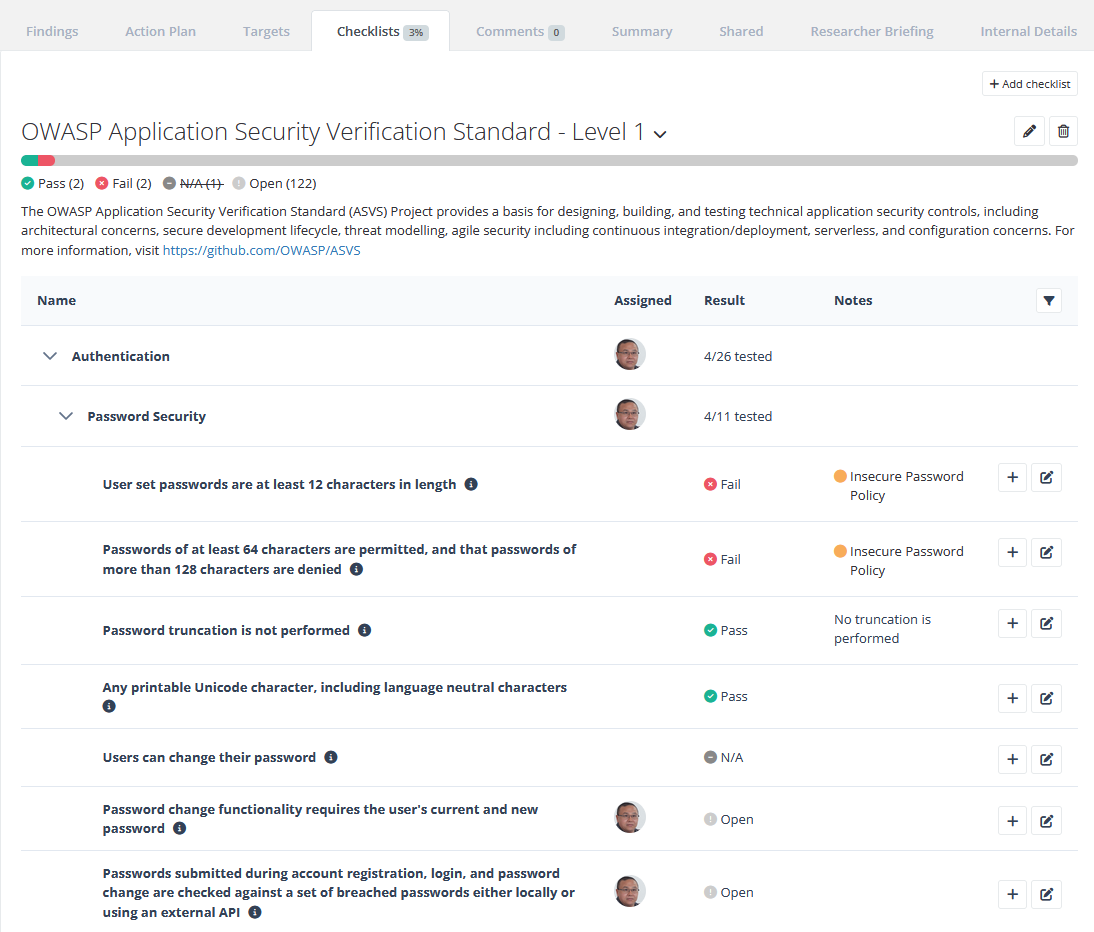Viewport: 1094px width, 932px height.
Task: Add note to 12 characters length item
Action: tap(1012, 477)
